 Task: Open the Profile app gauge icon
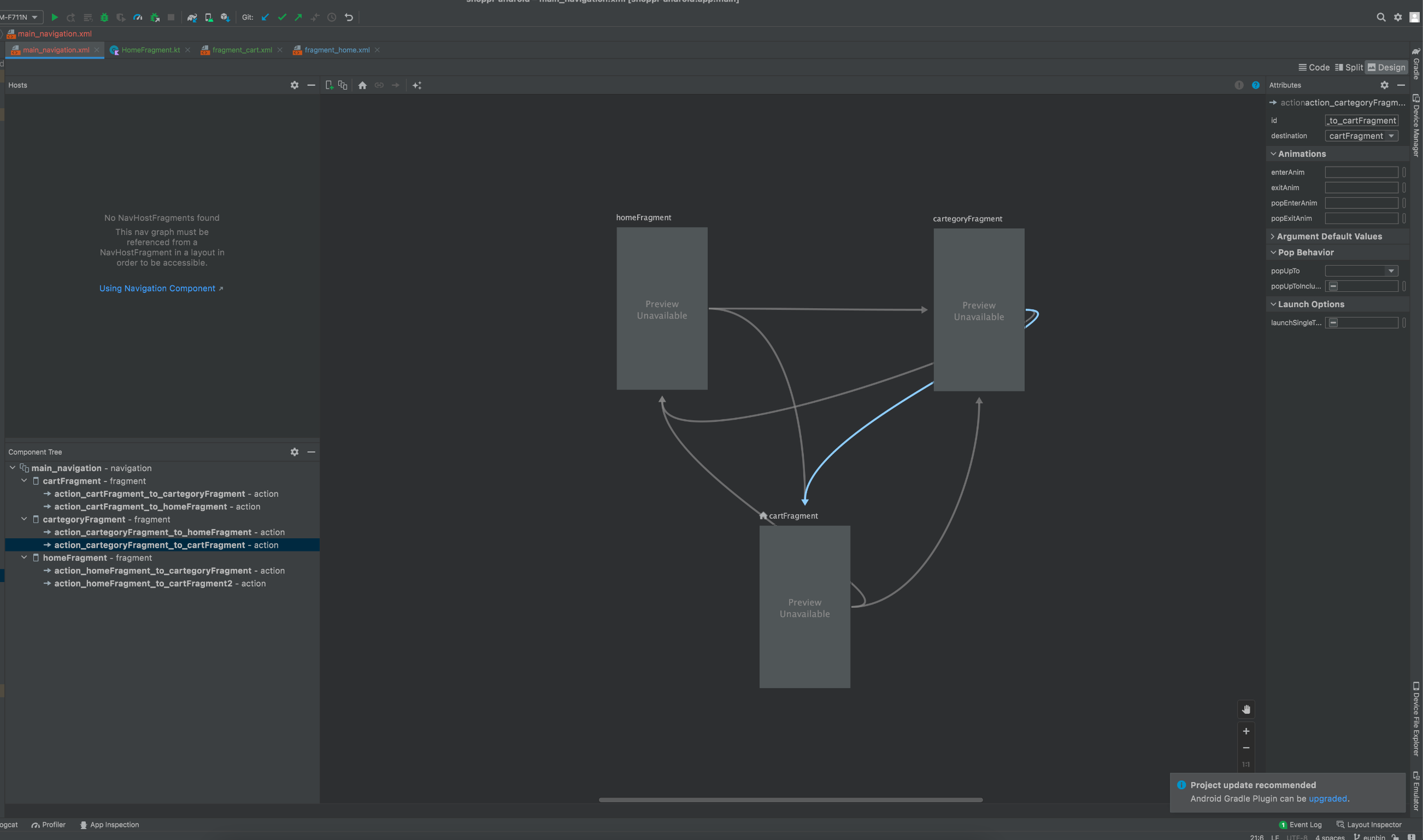pos(138,17)
